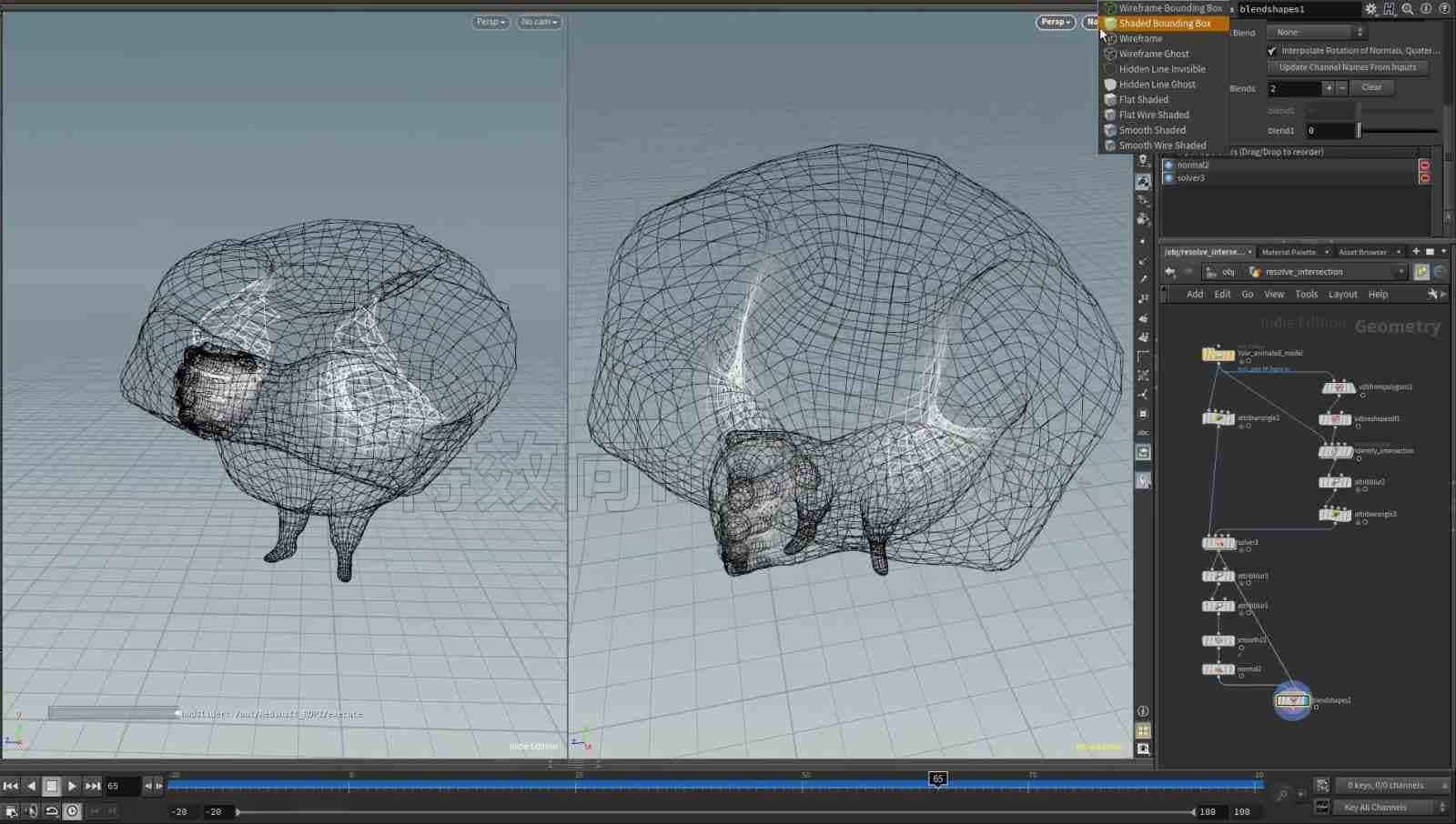The height and width of the screenshot is (824, 1456).
Task: Click the blend1 slider track
Action: [1398, 131]
